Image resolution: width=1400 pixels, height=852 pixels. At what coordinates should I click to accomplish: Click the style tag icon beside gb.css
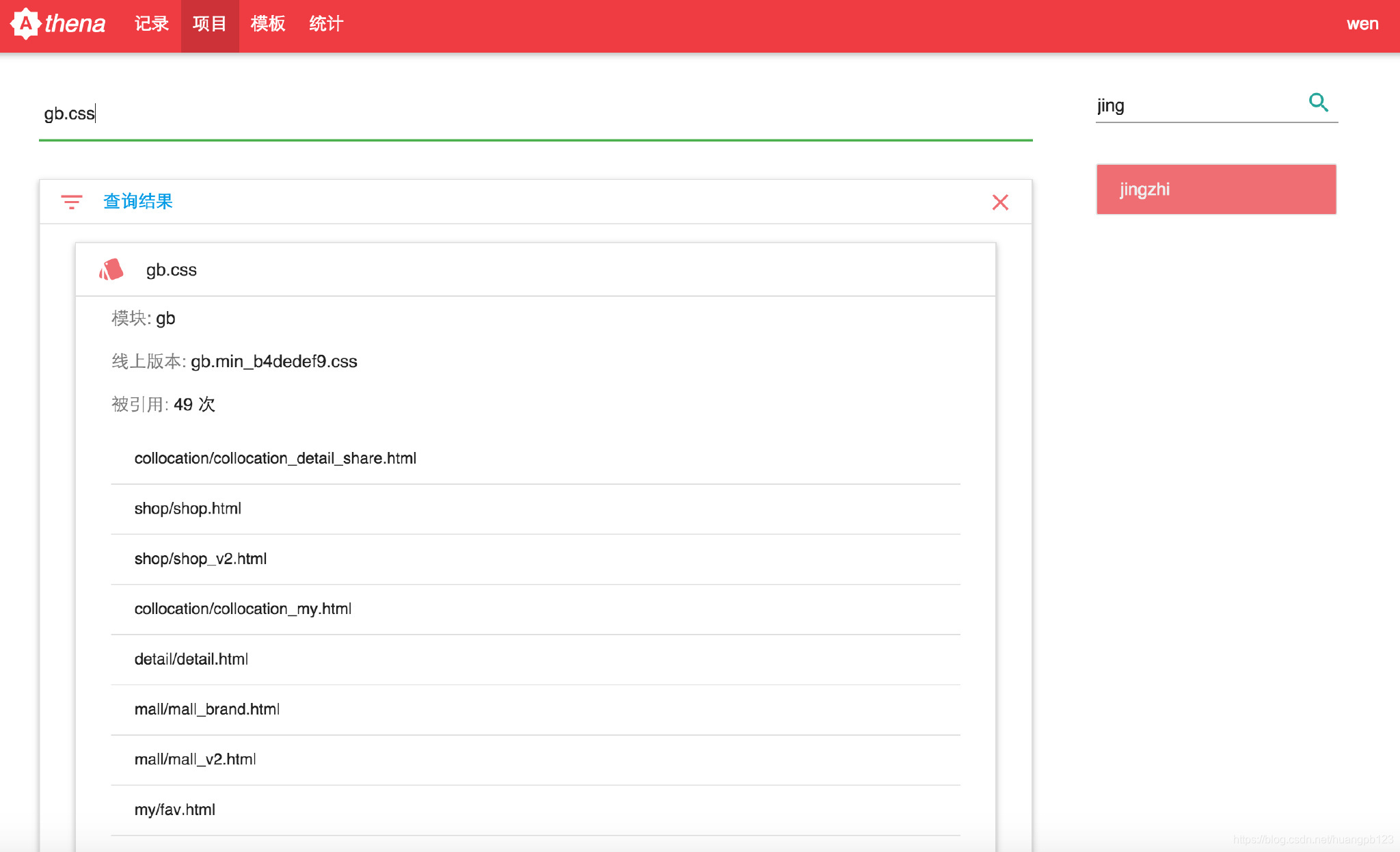[111, 270]
